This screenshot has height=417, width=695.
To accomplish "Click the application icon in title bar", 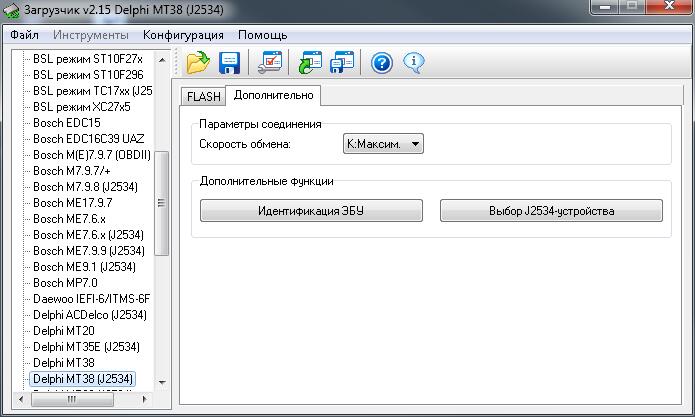I will [x=12, y=11].
